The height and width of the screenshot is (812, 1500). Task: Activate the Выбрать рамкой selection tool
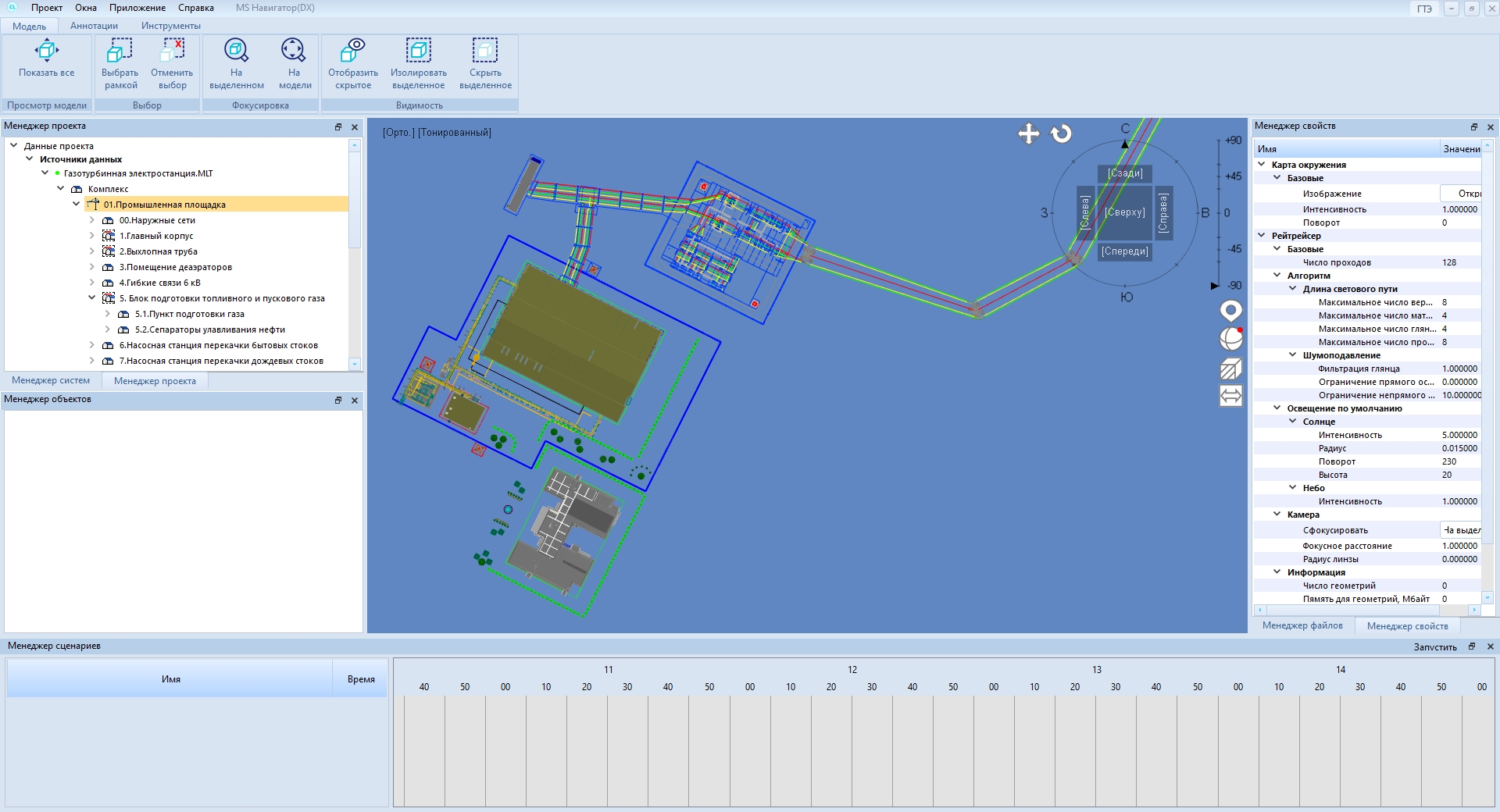(120, 52)
